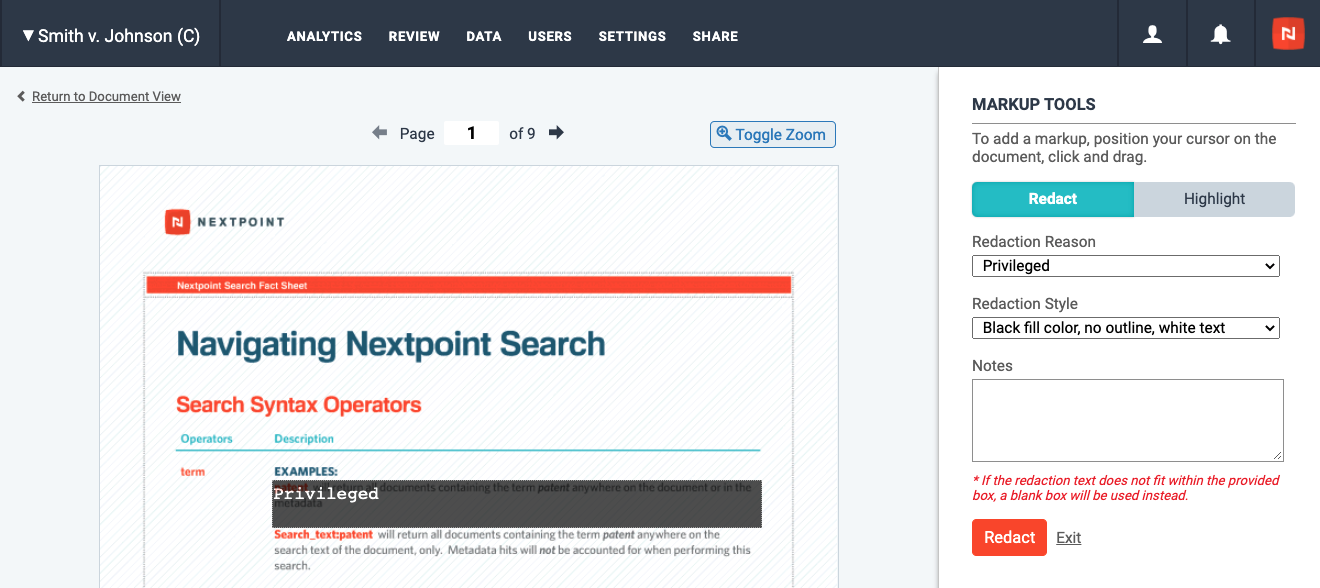
Task: Click the MARKUP TOOLS panel title
Action: (x=1034, y=104)
